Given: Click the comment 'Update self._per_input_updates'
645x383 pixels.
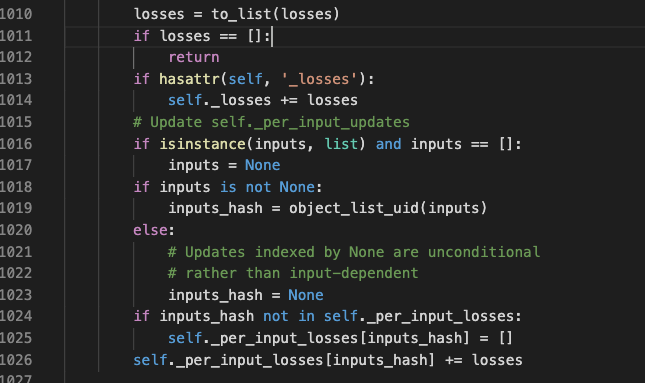Looking at the screenshot, I should pos(271,122).
